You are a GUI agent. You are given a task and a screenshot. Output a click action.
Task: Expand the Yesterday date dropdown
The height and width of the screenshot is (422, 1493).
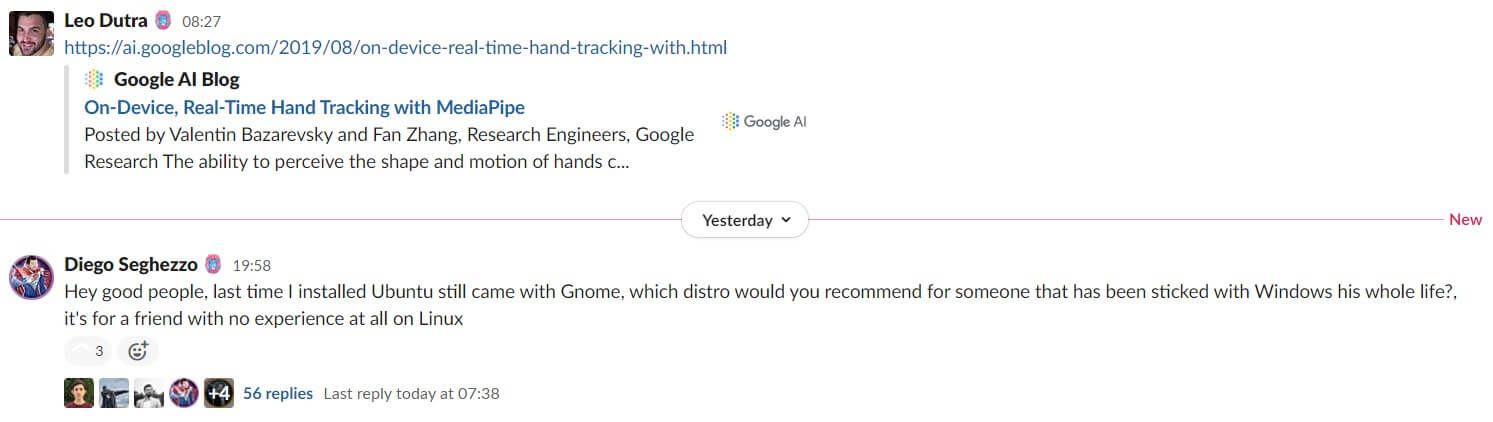(745, 220)
